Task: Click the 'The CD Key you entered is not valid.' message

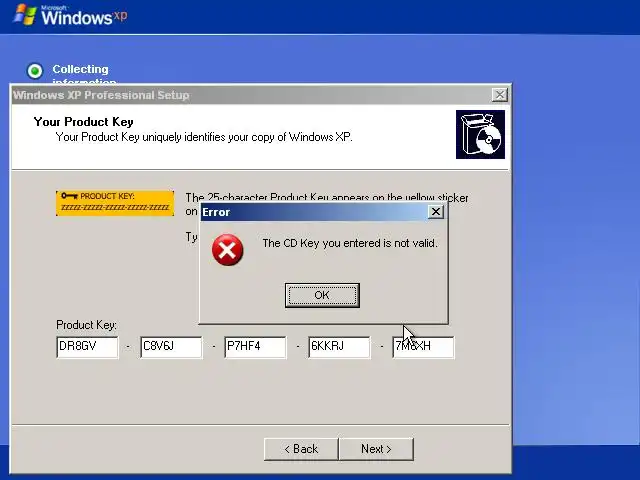Action: (x=350, y=243)
